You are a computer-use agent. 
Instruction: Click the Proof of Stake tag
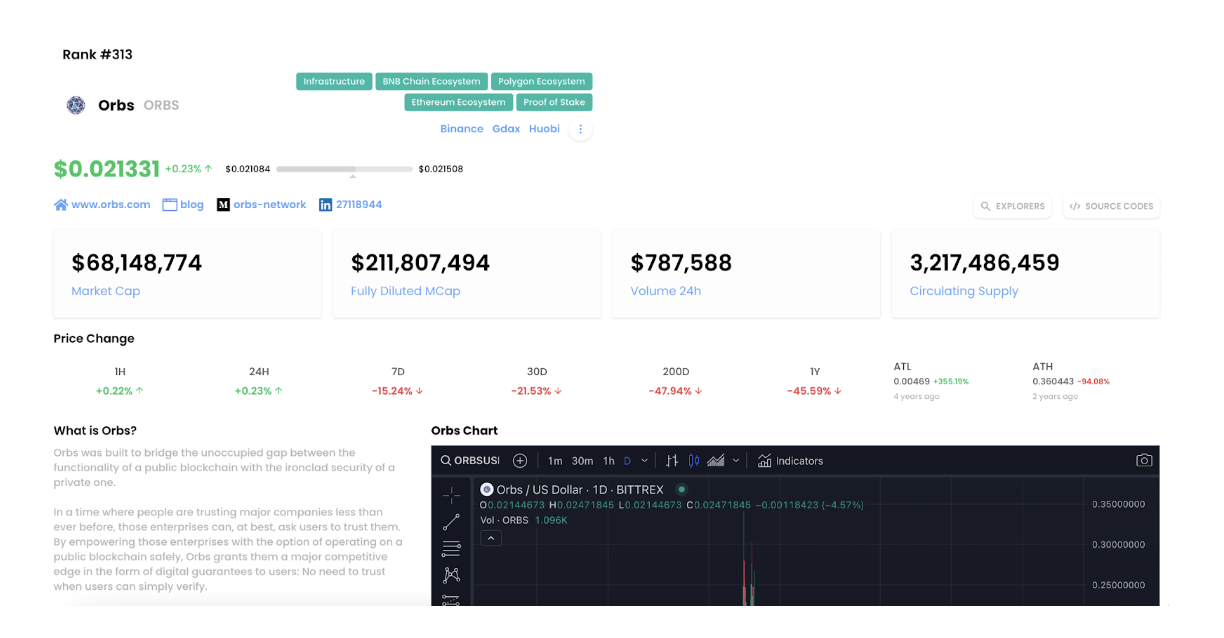[x=554, y=102]
